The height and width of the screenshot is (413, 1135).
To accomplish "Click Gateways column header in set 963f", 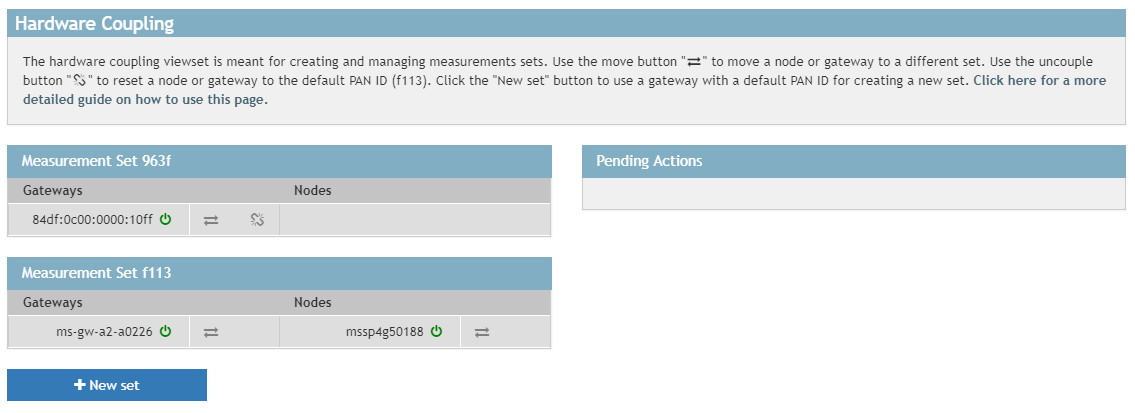I will (x=52, y=190).
